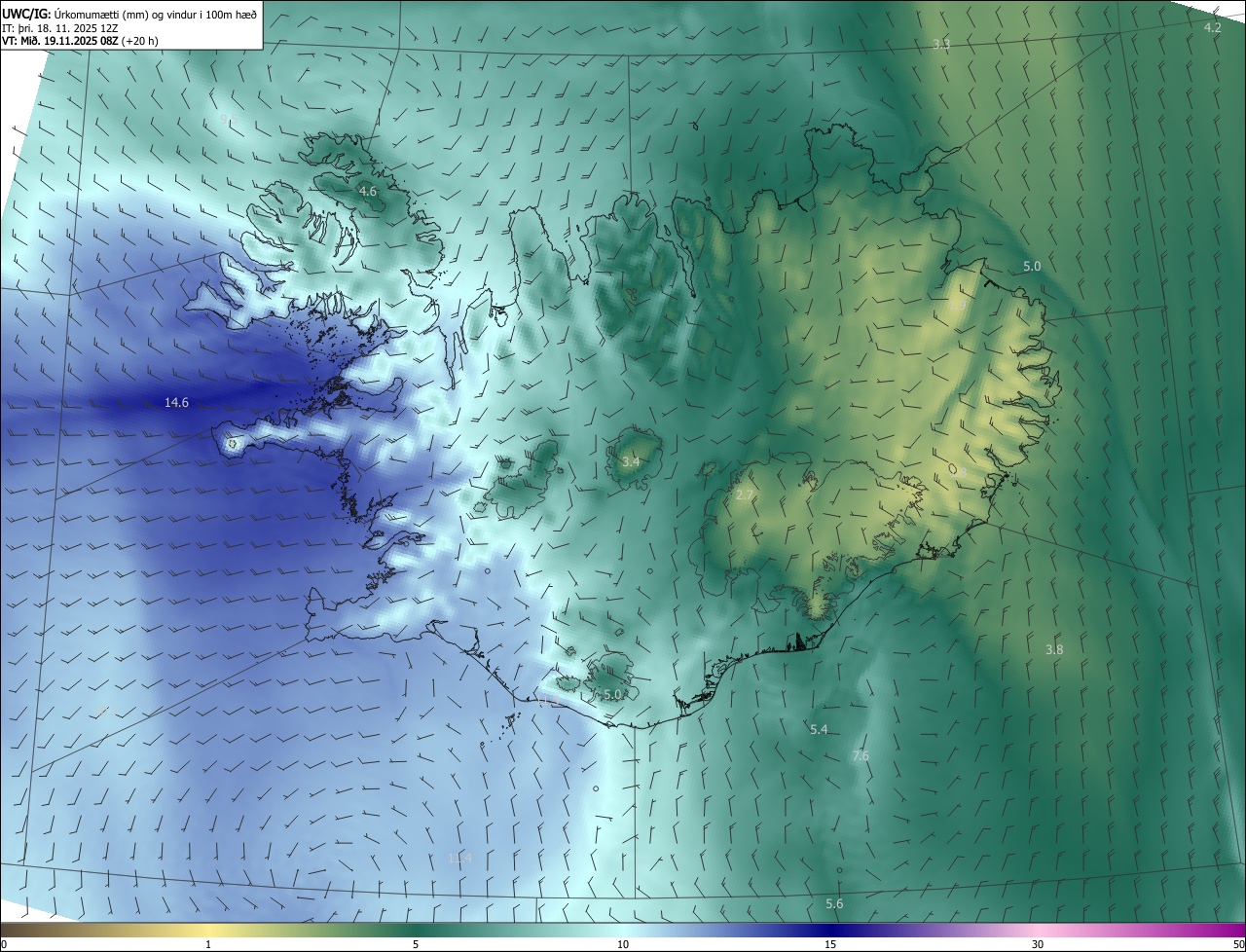This screenshot has width=1246, height=952.
Task: Click the 5.6 value label
Action: click(834, 904)
